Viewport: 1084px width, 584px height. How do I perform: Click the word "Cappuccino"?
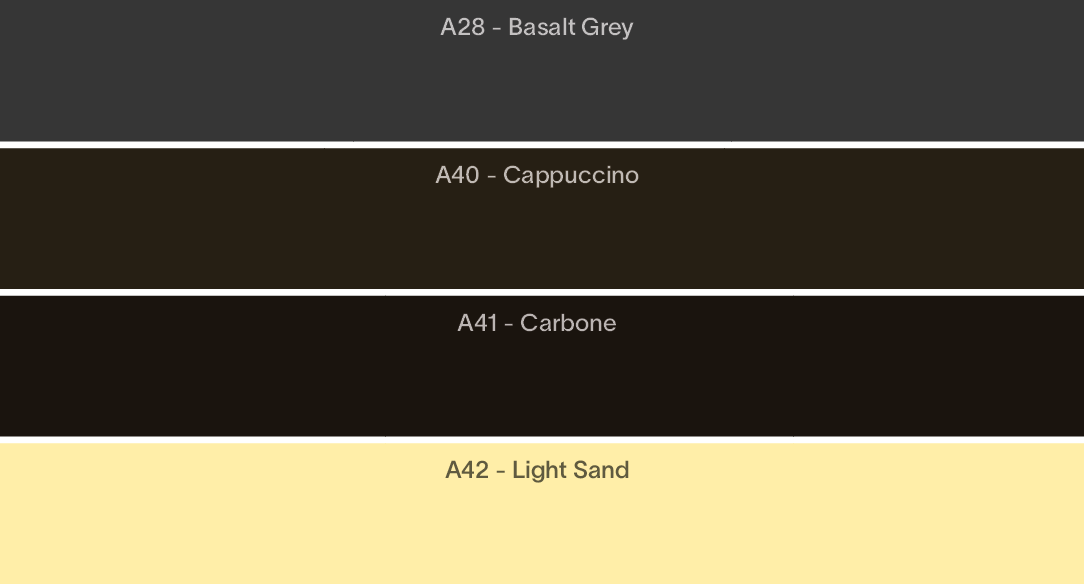coord(570,176)
